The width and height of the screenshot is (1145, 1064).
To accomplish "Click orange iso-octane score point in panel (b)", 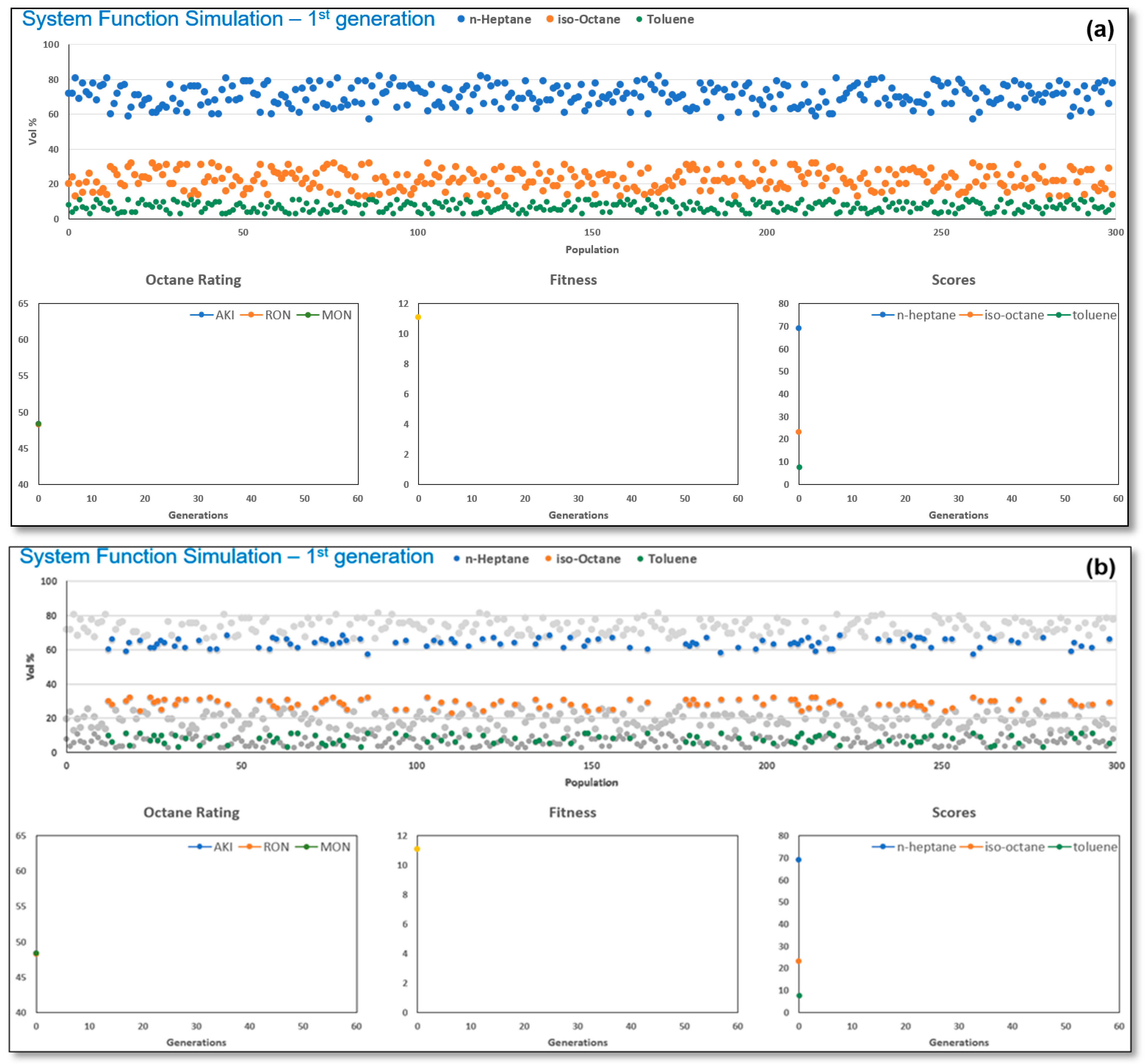I will 798,961.
